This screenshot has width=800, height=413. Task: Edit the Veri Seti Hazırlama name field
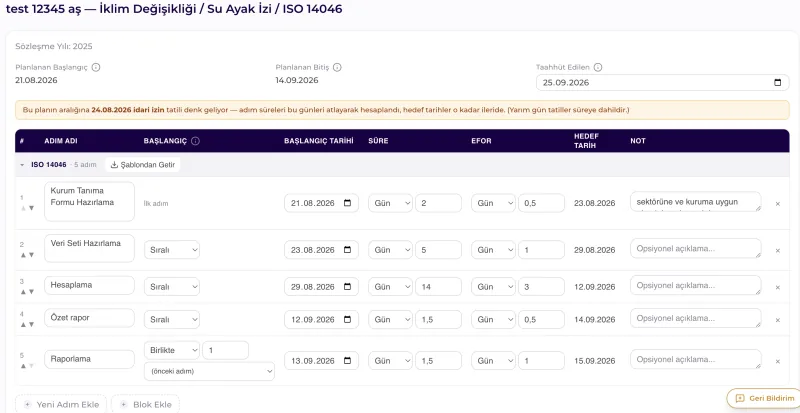(x=89, y=249)
